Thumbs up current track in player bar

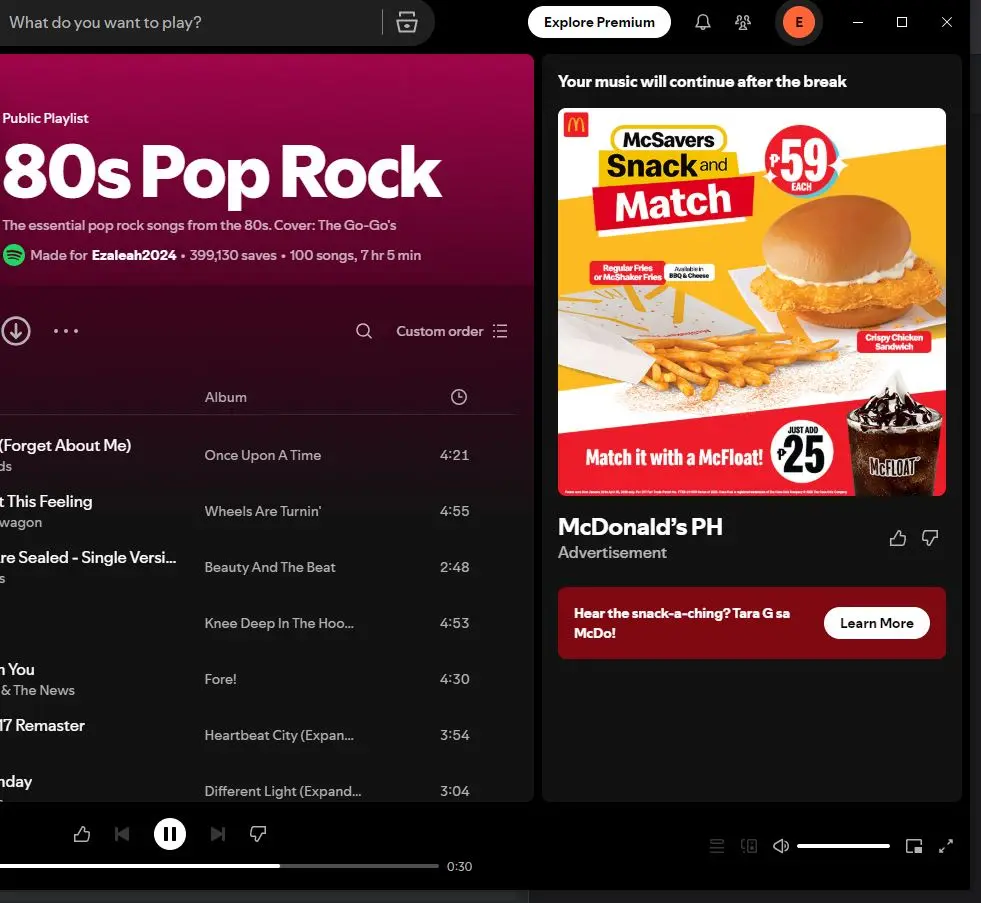pyautogui.click(x=81, y=834)
